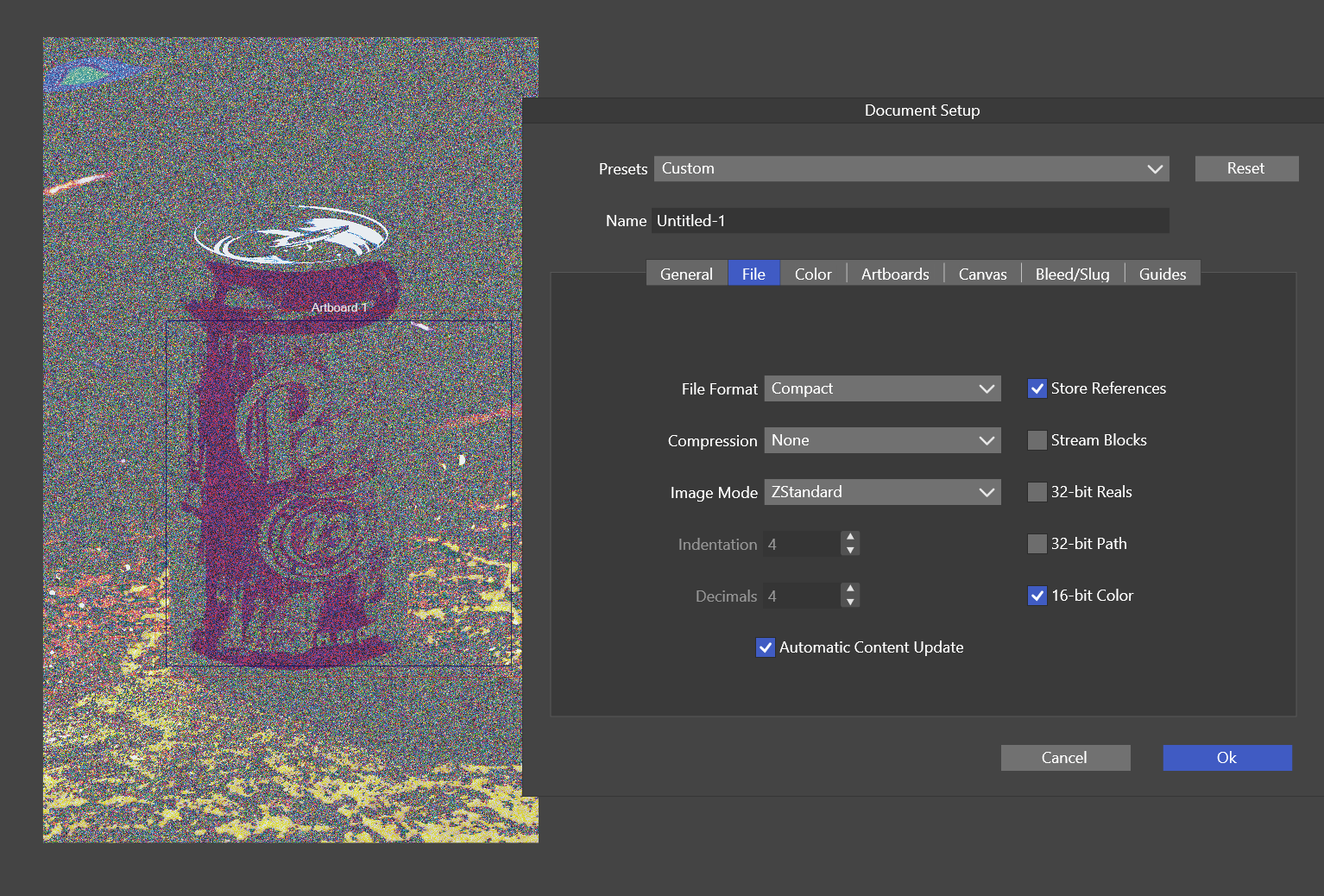This screenshot has width=1324, height=896.
Task: Expand the File Format dropdown
Action: [x=882, y=388]
